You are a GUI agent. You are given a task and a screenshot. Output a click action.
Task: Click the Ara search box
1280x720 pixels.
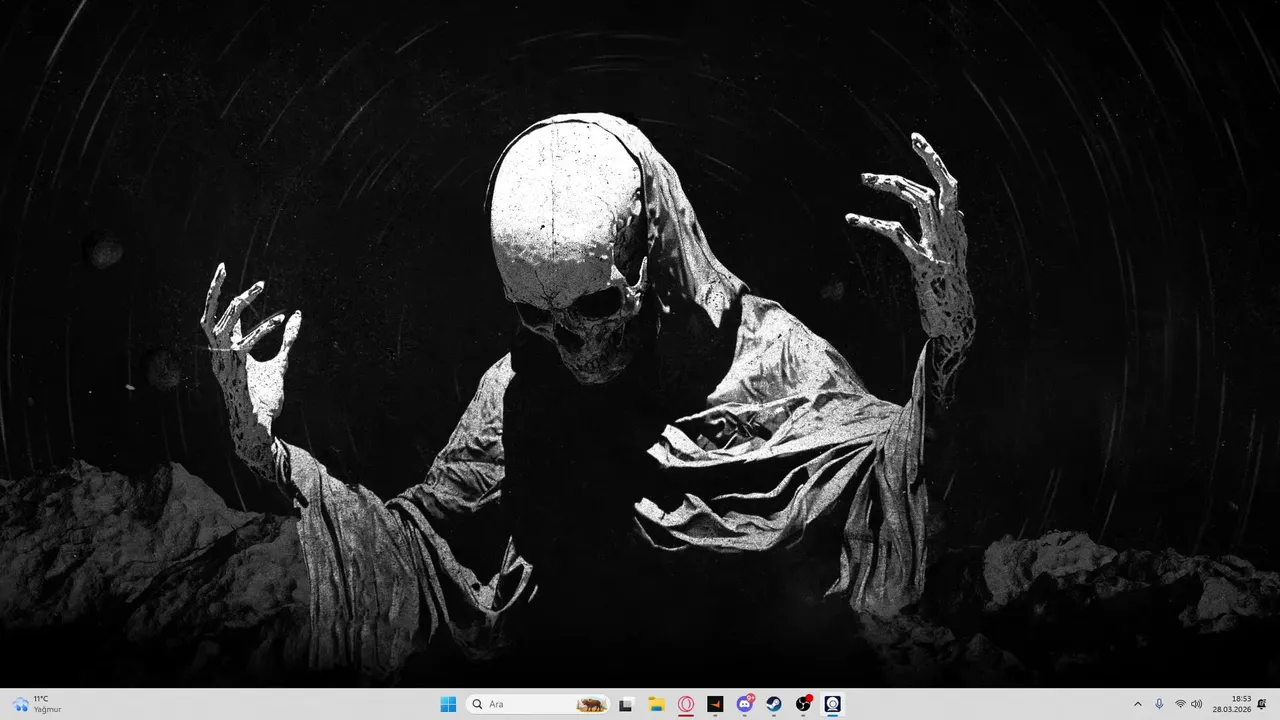coord(538,704)
